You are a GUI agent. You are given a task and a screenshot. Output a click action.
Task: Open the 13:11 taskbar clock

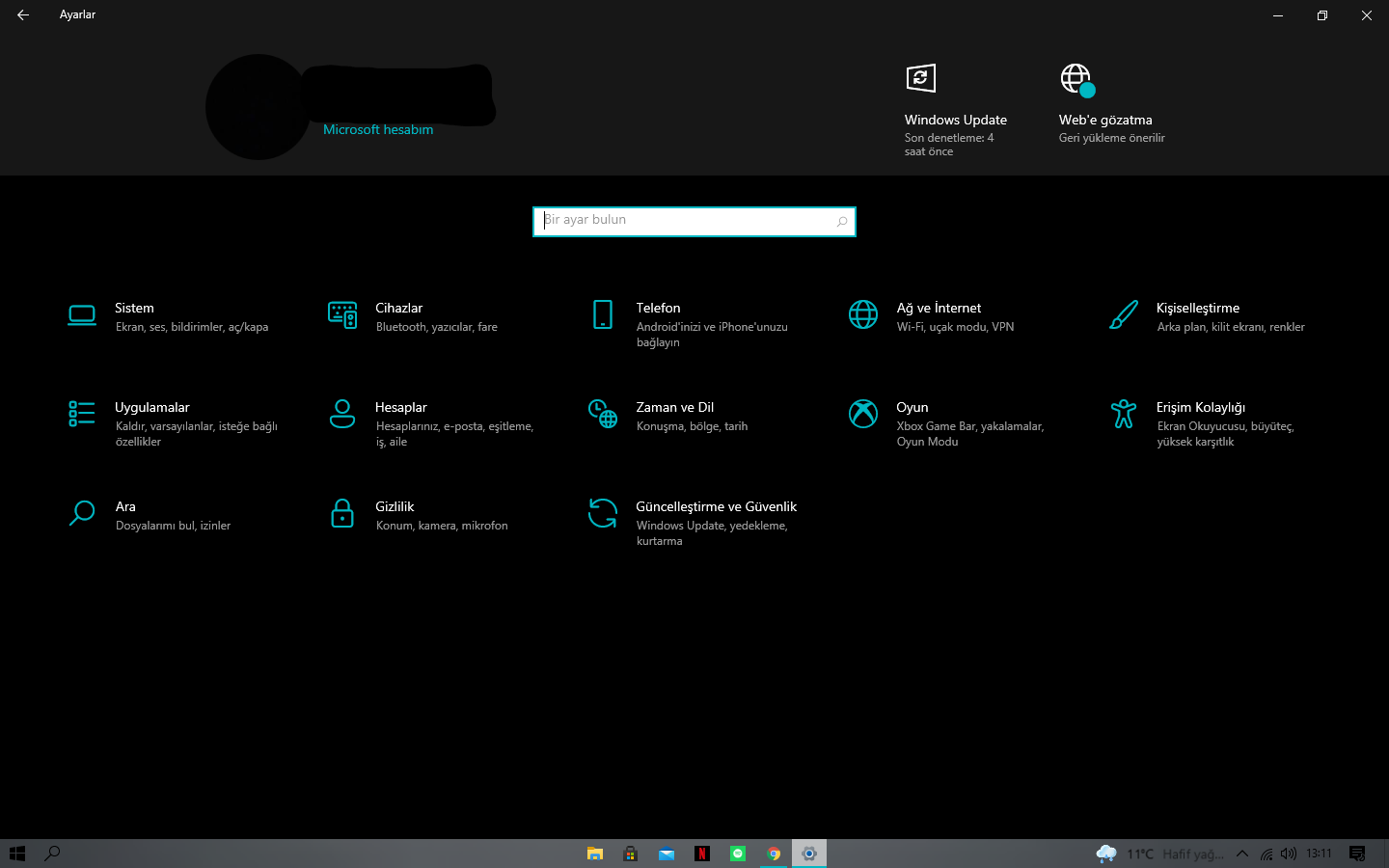click(x=1320, y=854)
